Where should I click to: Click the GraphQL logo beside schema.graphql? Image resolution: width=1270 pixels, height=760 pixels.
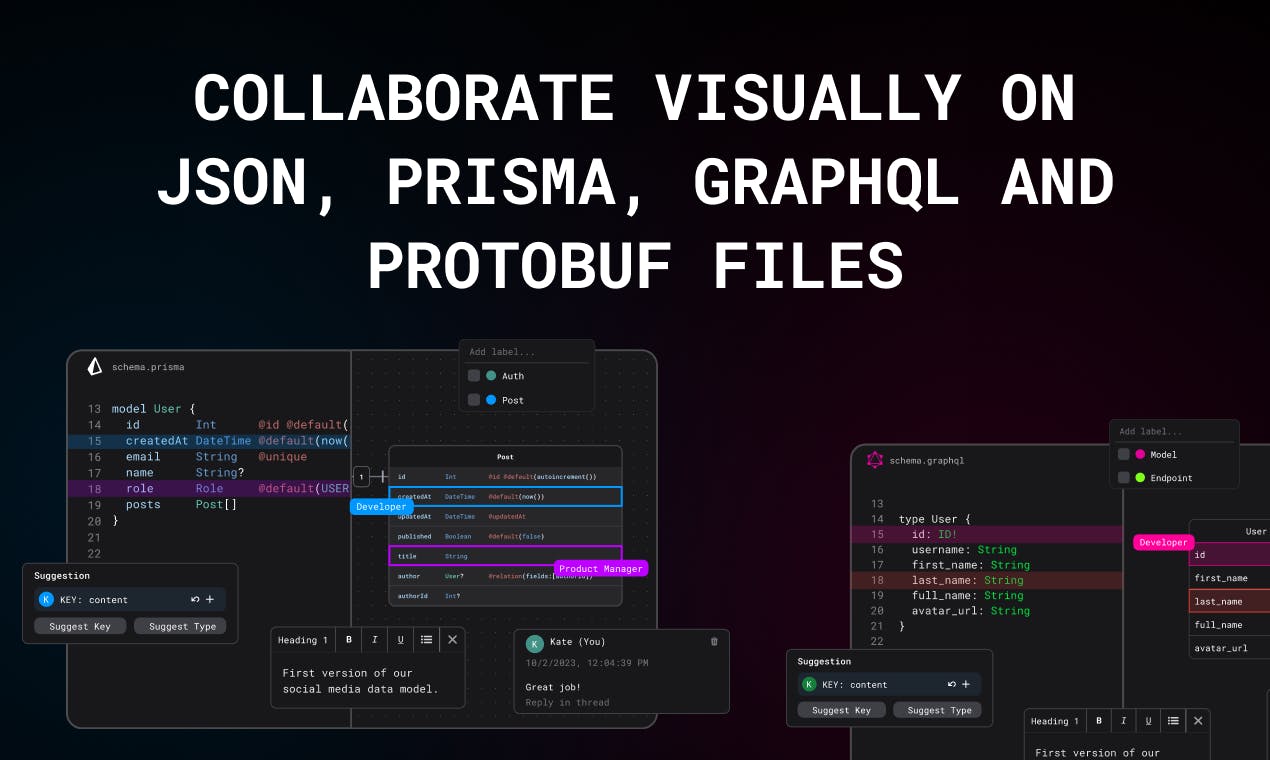875,460
